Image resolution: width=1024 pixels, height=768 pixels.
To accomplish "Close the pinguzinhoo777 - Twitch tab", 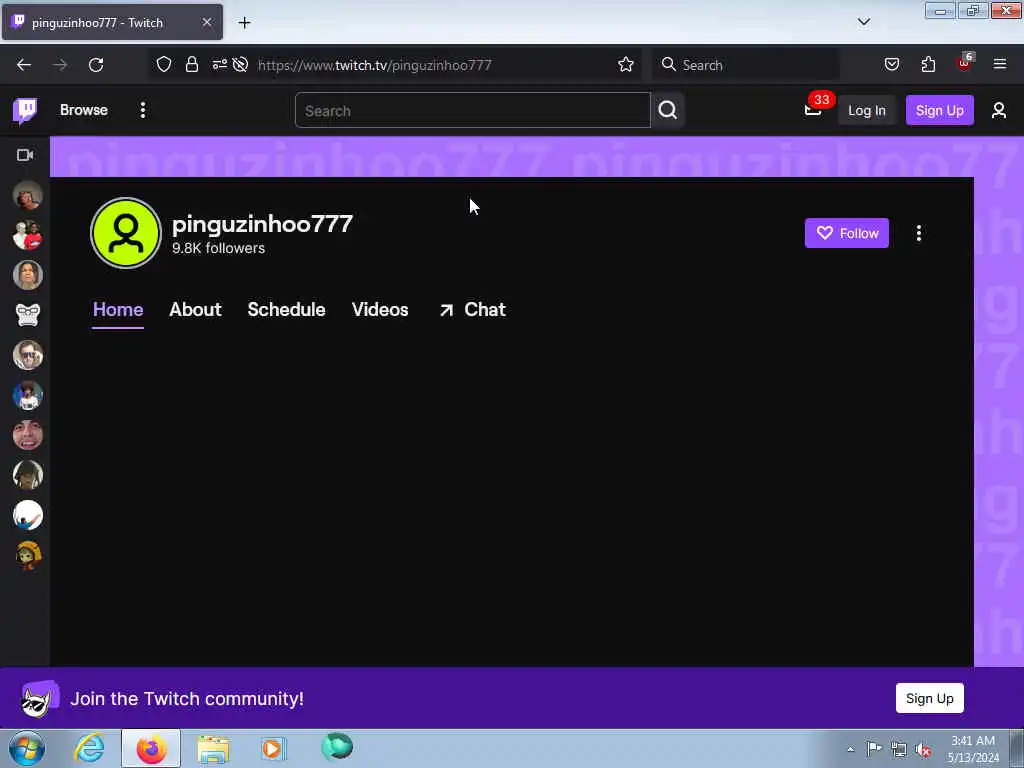I will (x=206, y=22).
